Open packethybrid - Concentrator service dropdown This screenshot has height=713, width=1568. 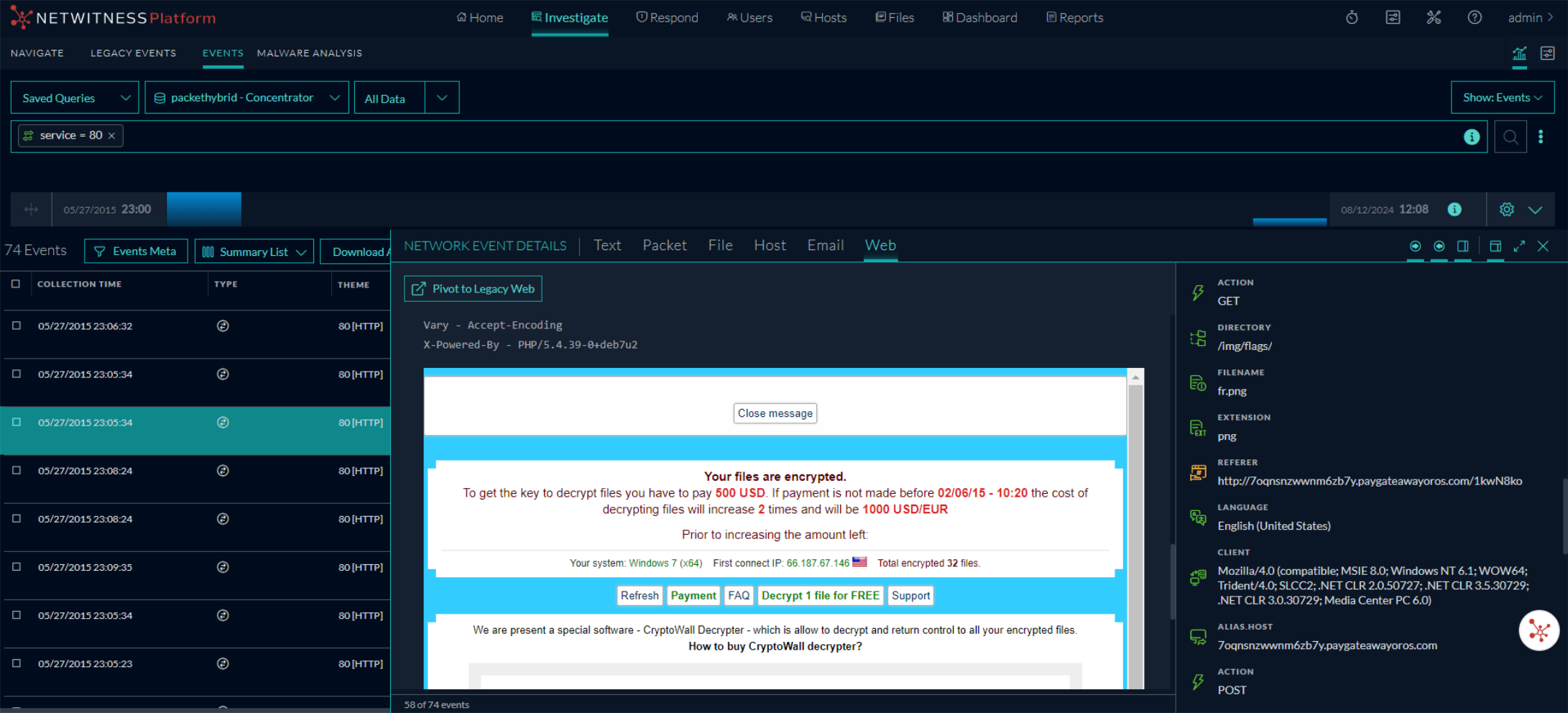pyautogui.click(x=246, y=98)
